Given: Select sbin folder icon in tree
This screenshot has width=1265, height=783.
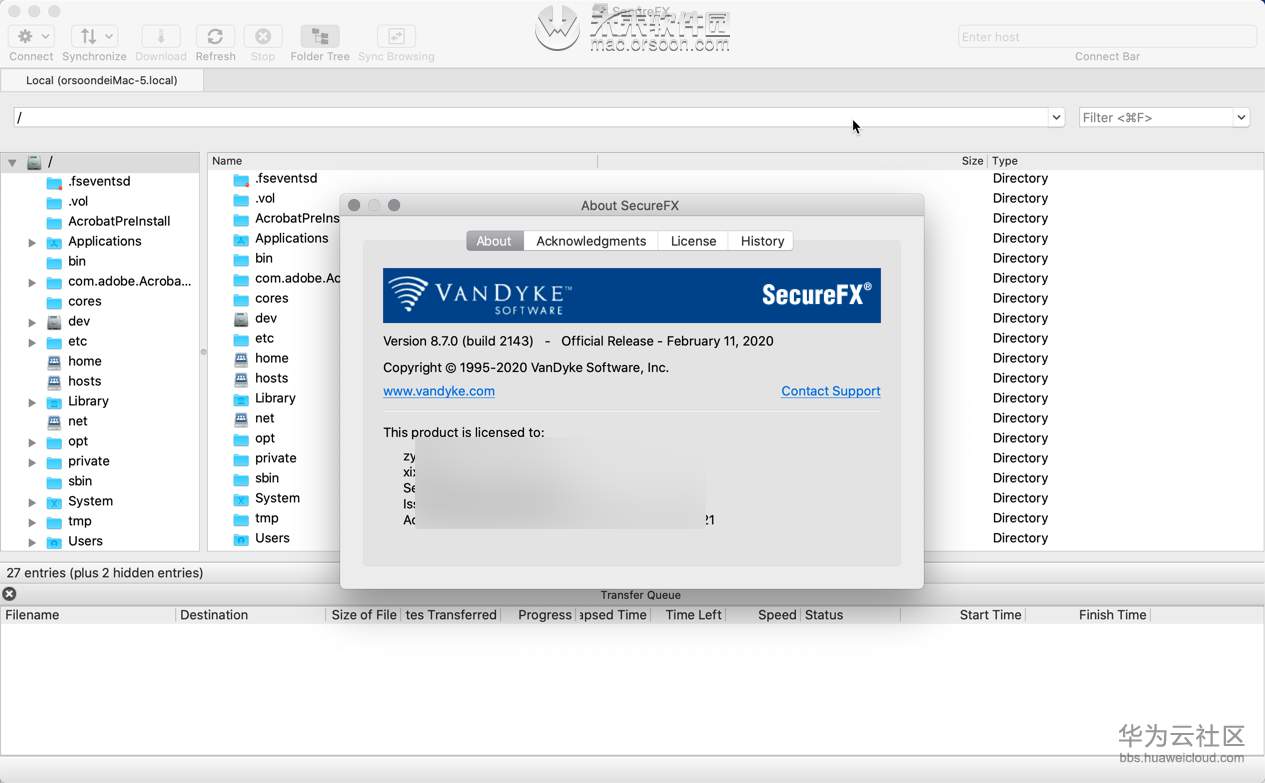Looking at the screenshot, I should point(54,482).
